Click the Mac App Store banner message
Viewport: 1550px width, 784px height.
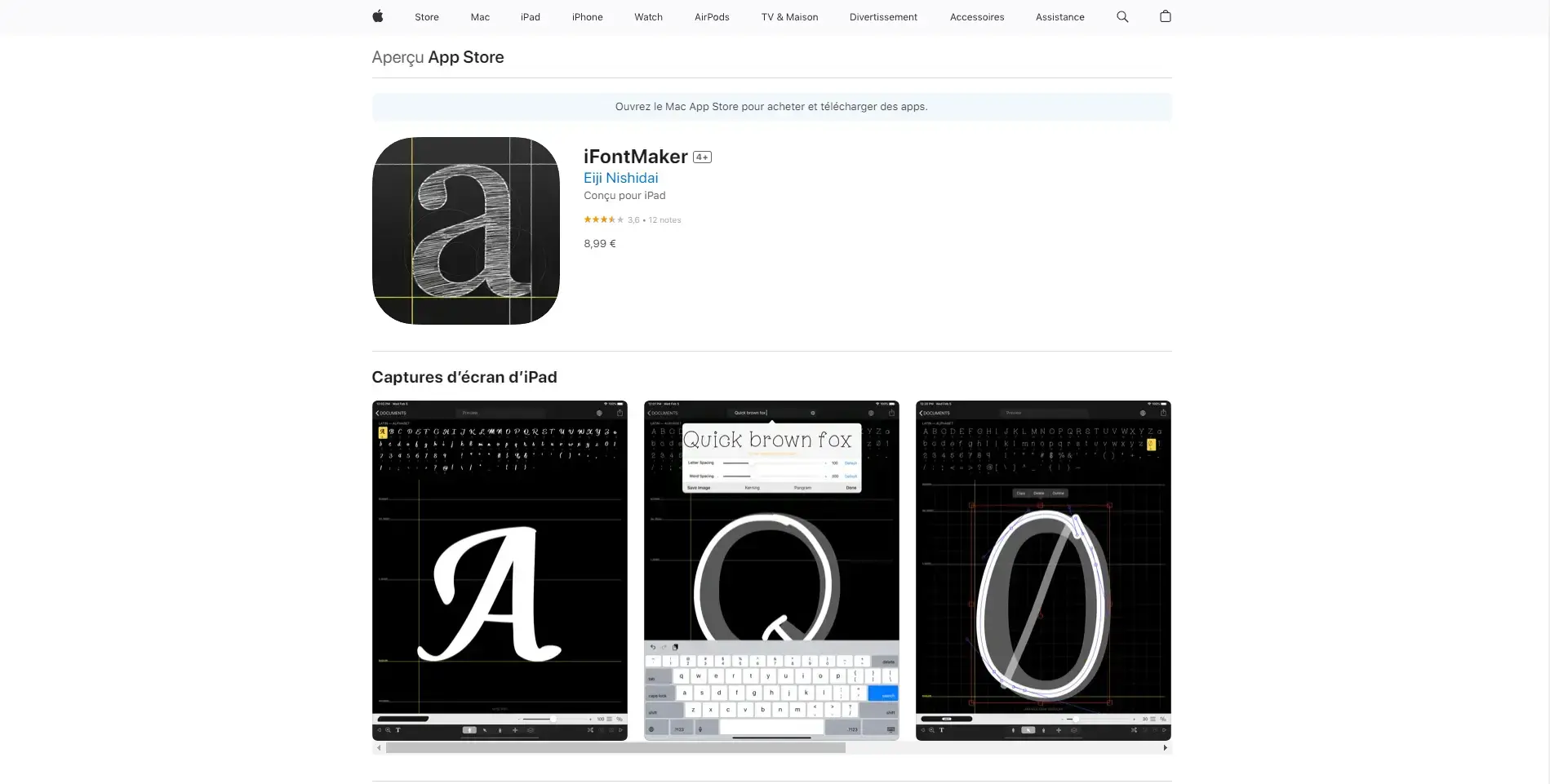click(x=771, y=107)
